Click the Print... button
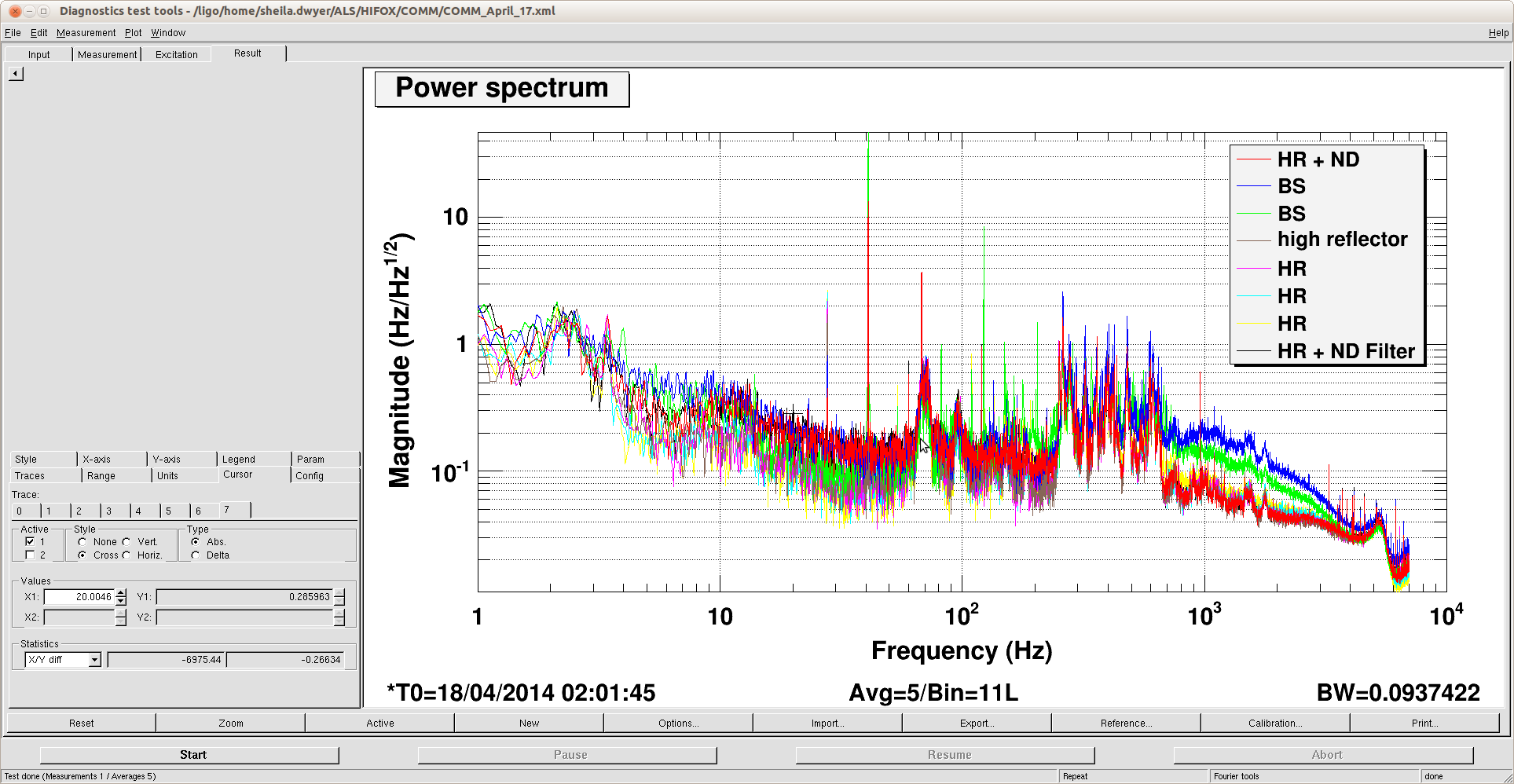 coord(1425,724)
